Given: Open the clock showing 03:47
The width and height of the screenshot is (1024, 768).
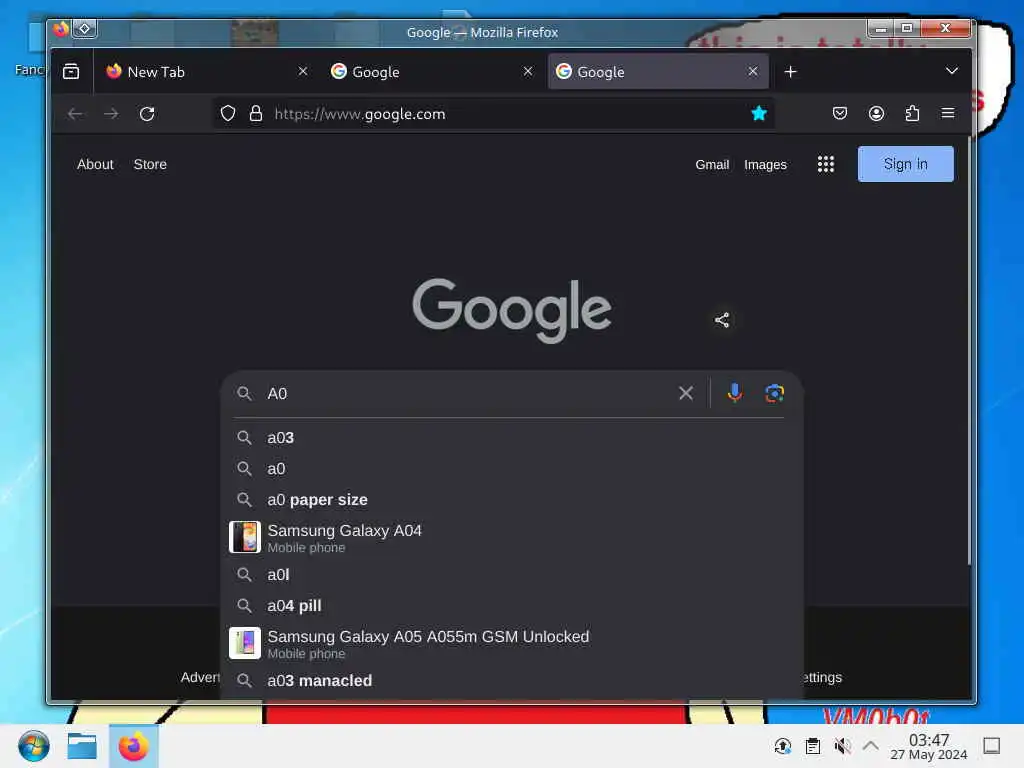Looking at the screenshot, I should click(x=928, y=746).
